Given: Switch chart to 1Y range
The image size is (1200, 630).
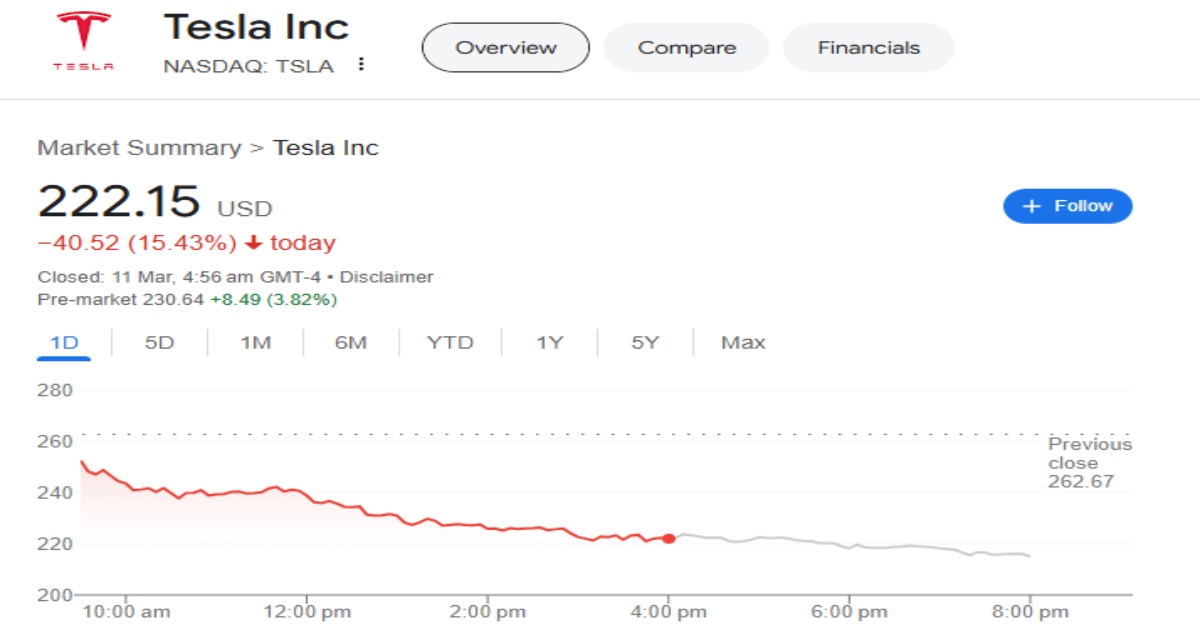Looking at the screenshot, I should click(549, 343).
